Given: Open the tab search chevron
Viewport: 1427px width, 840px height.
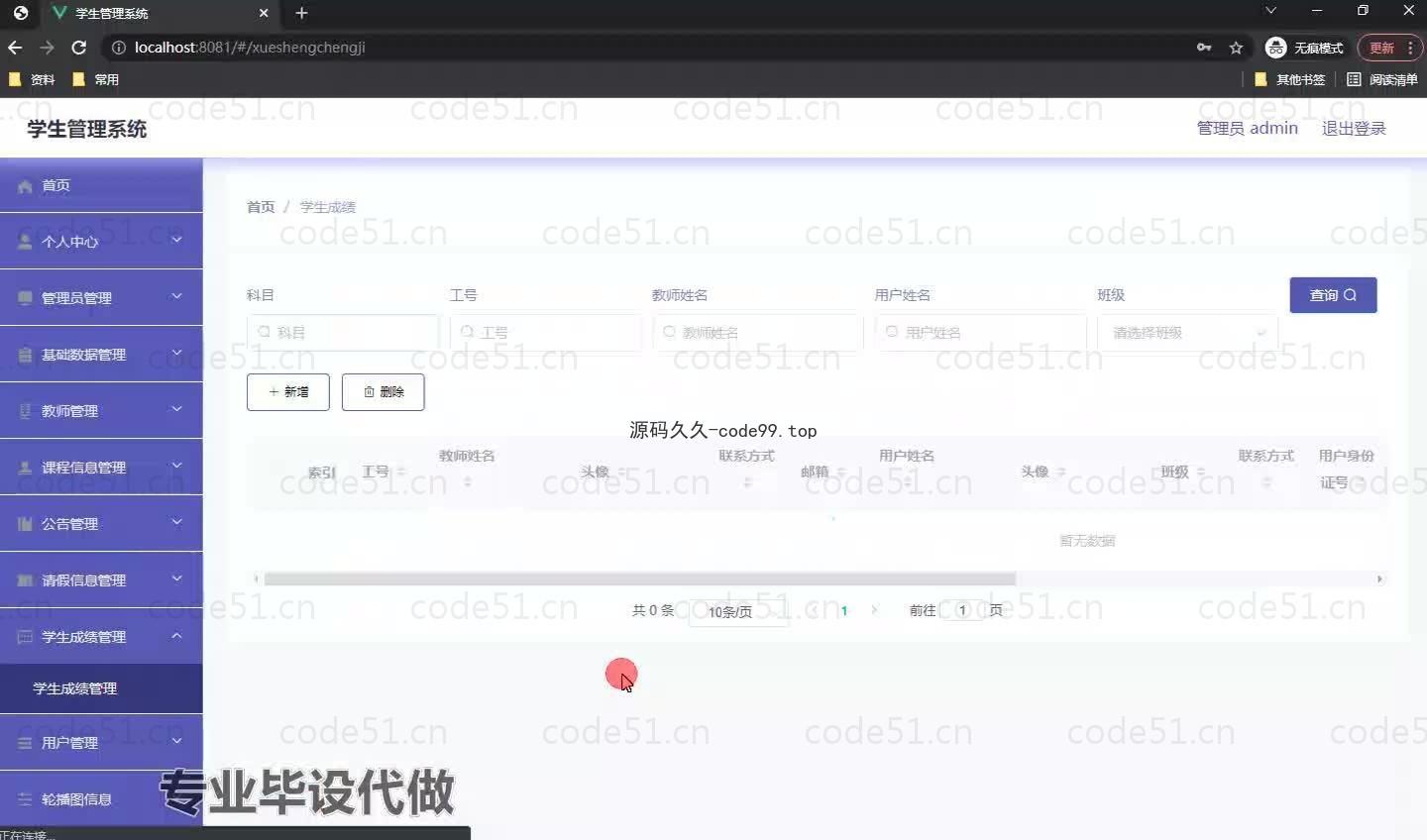Looking at the screenshot, I should coord(1270,11).
